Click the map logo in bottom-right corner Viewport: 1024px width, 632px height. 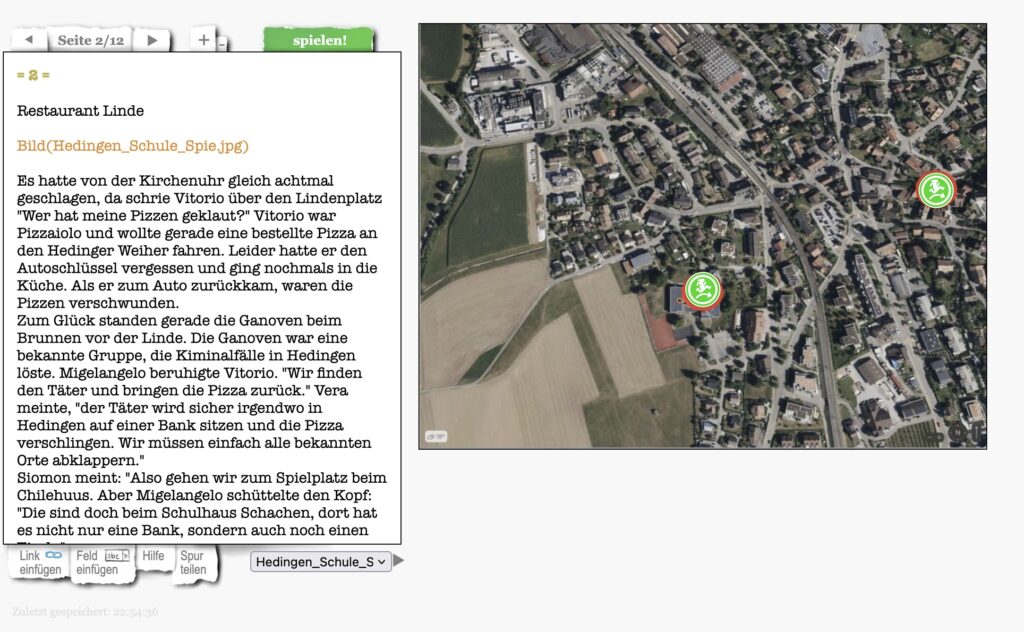(962, 432)
